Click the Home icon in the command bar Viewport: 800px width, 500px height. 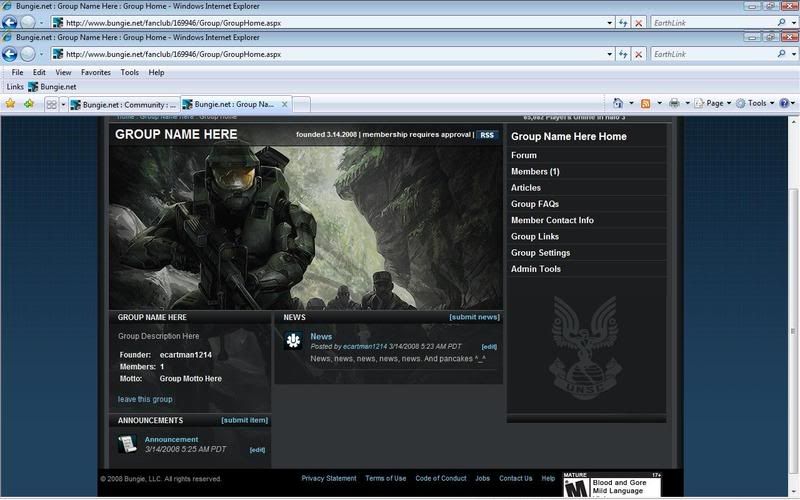click(618, 103)
